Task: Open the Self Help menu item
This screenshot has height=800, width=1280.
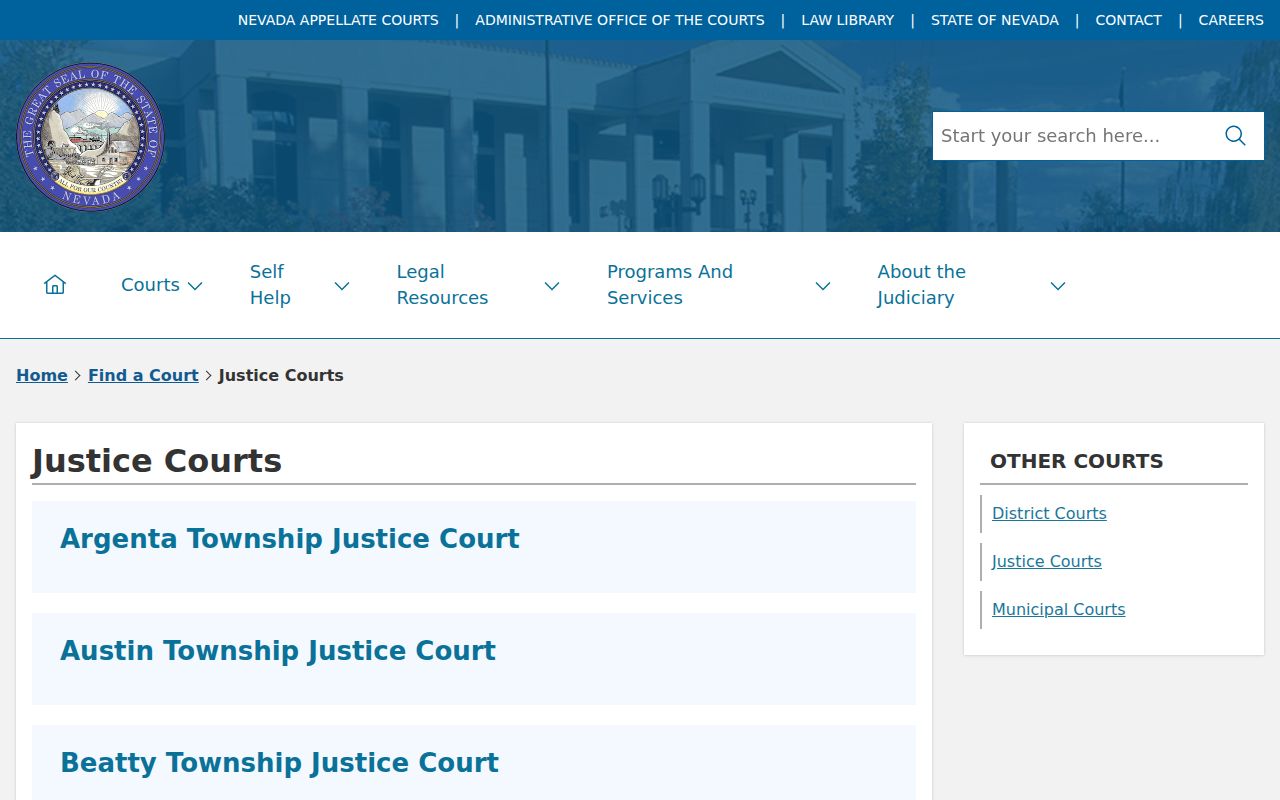Action: (x=270, y=285)
